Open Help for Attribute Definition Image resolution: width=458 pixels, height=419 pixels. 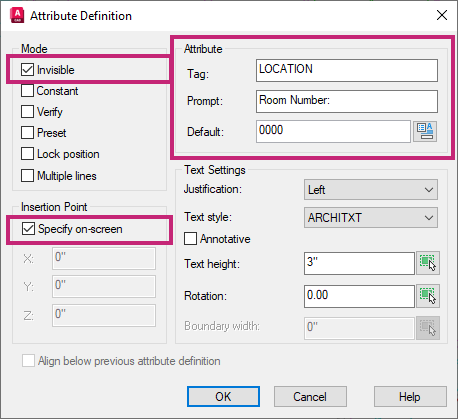pyautogui.click(x=410, y=397)
